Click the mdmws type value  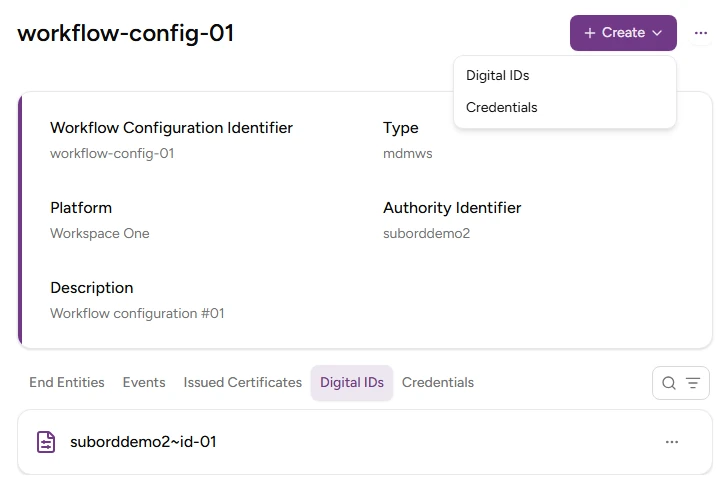pyautogui.click(x=408, y=154)
